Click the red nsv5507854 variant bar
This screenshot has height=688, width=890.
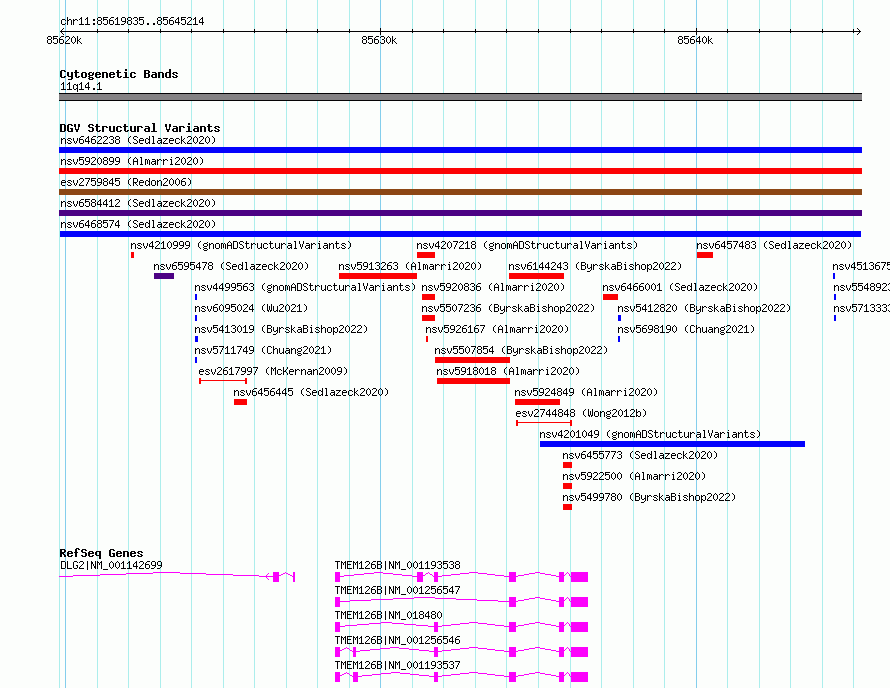coord(472,360)
